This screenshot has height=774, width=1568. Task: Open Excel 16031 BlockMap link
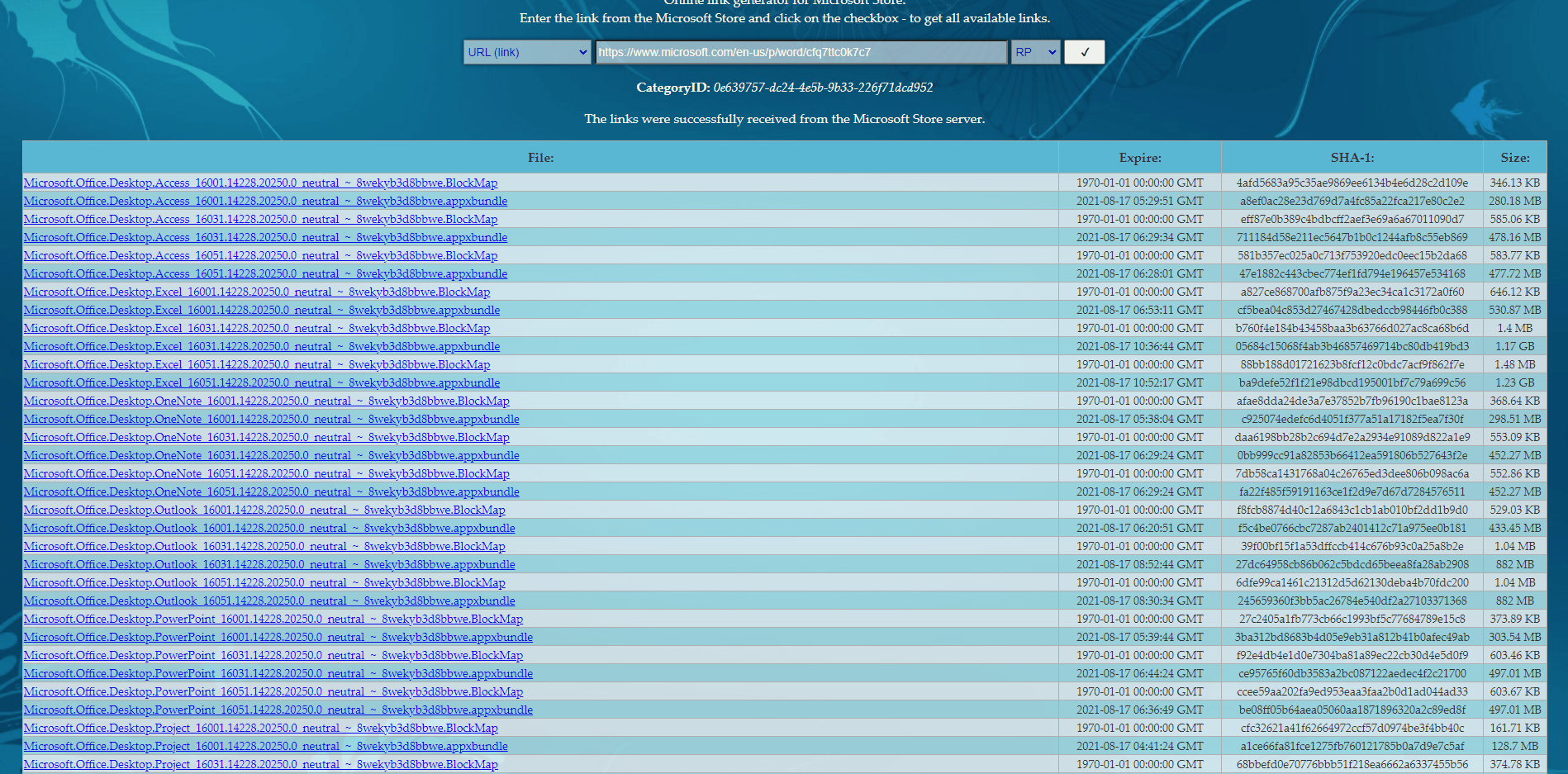257,328
